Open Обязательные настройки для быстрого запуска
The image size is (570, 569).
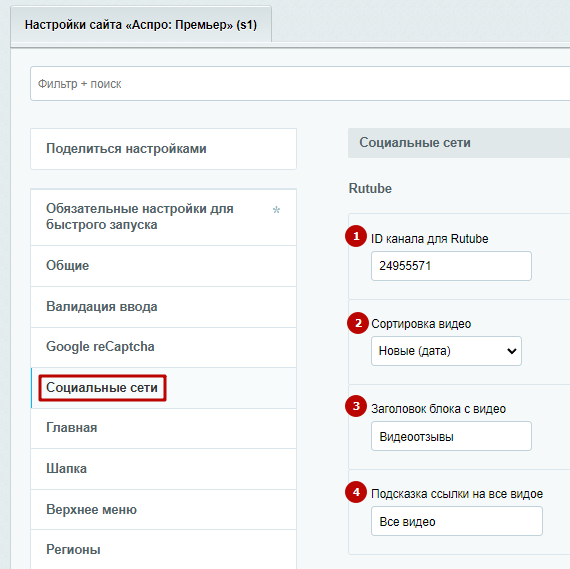164,217
